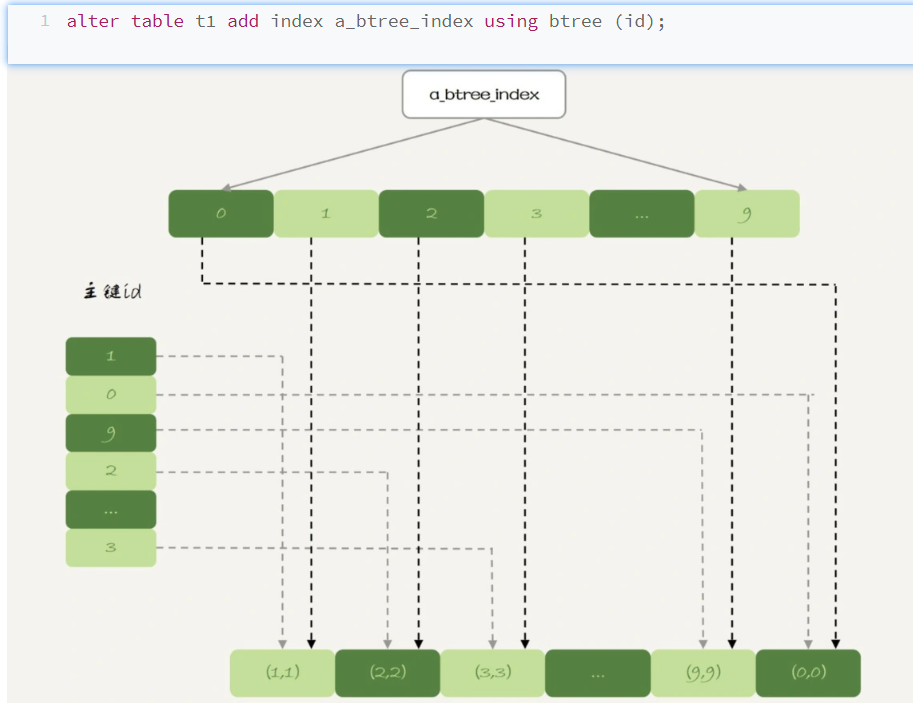
Task: Click index node 3 in top row
Action: [x=536, y=214]
